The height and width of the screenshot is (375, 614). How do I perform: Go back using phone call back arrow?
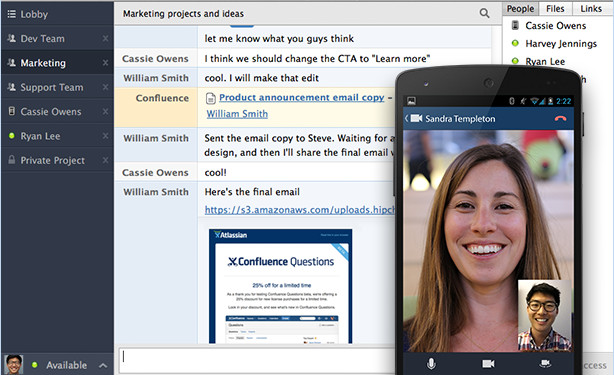407,118
